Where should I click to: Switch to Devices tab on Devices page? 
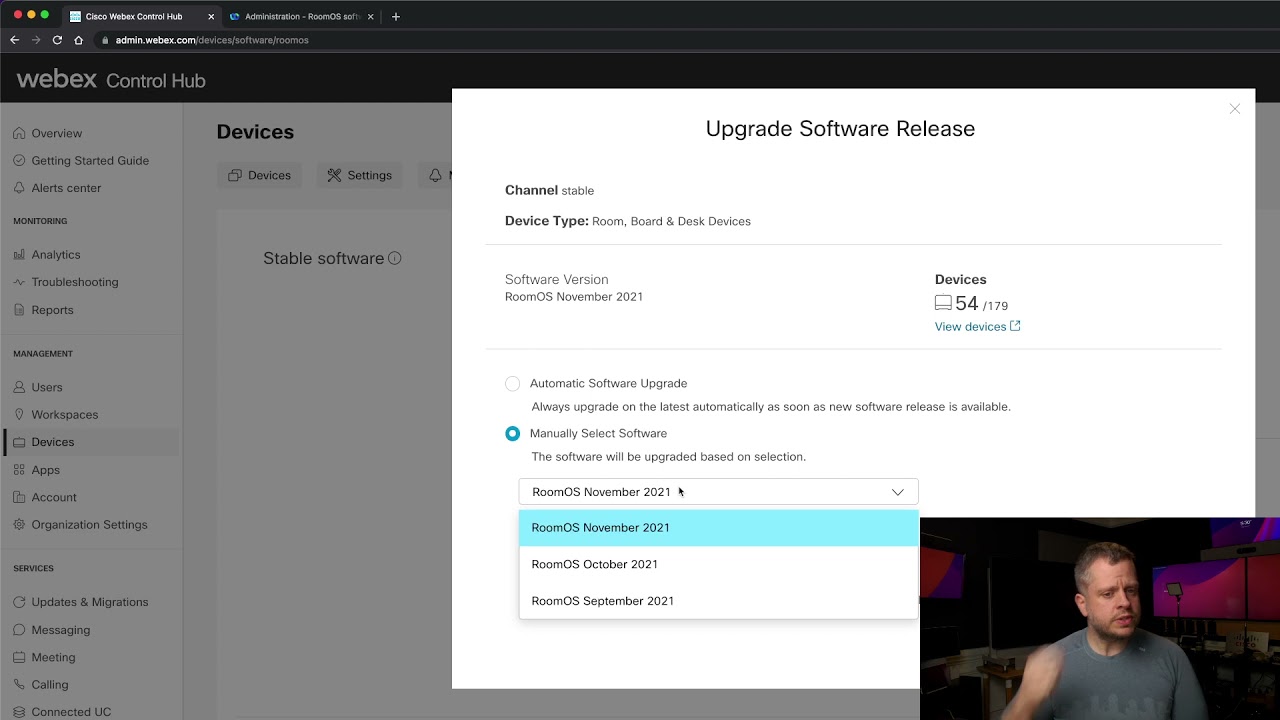coord(260,175)
